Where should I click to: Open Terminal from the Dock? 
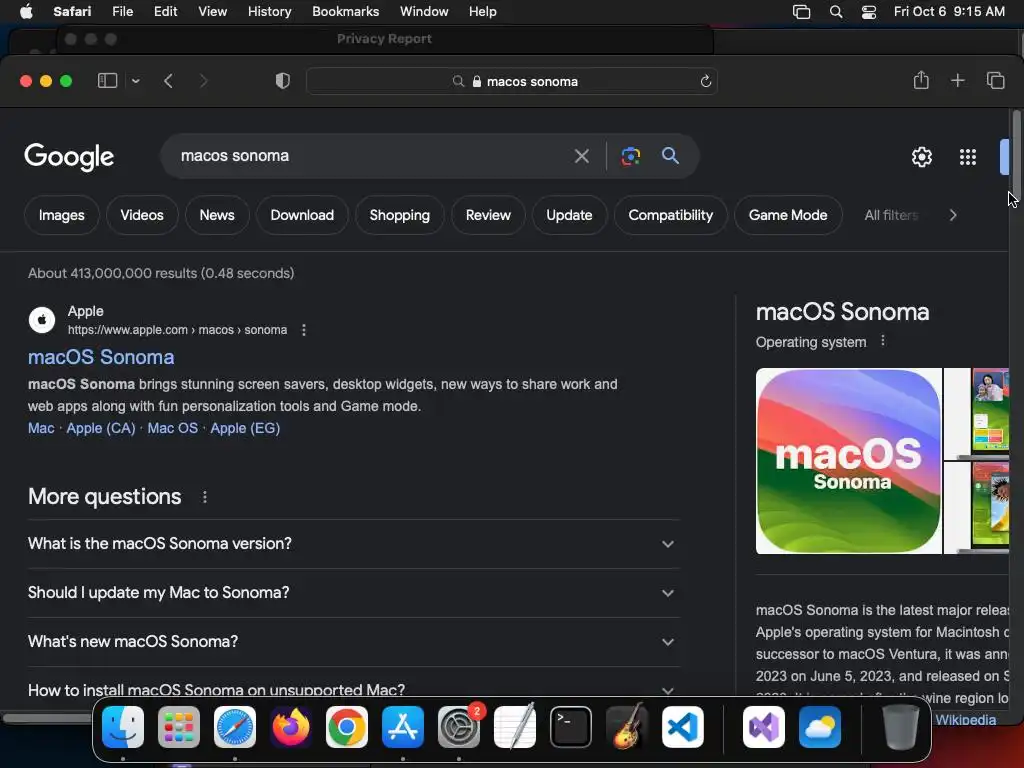click(571, 727)
